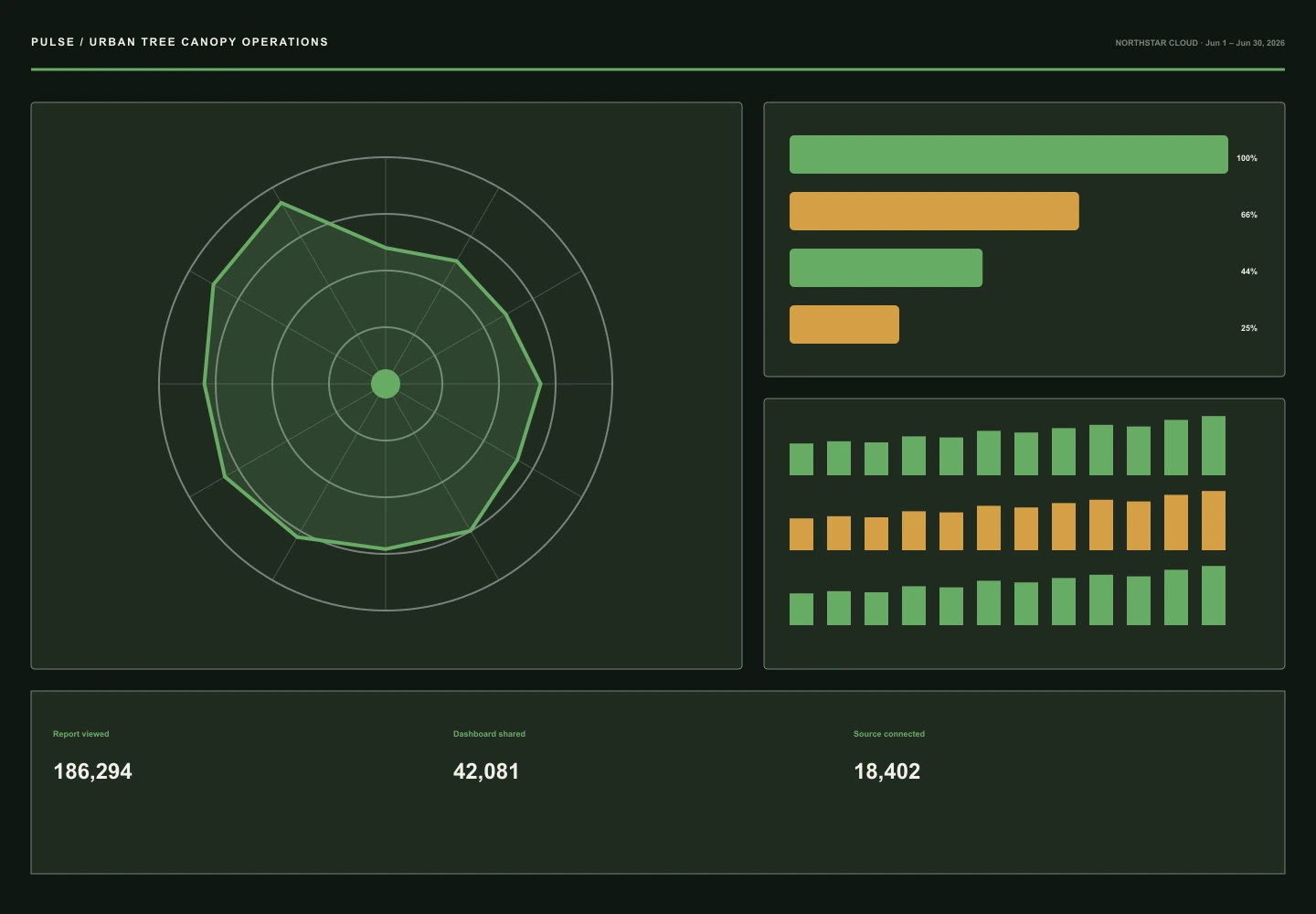This screenshot has width=1316, height=914.
Task: Click the 'Dashboard shared' metric label
Action: (x=489, y=734)
